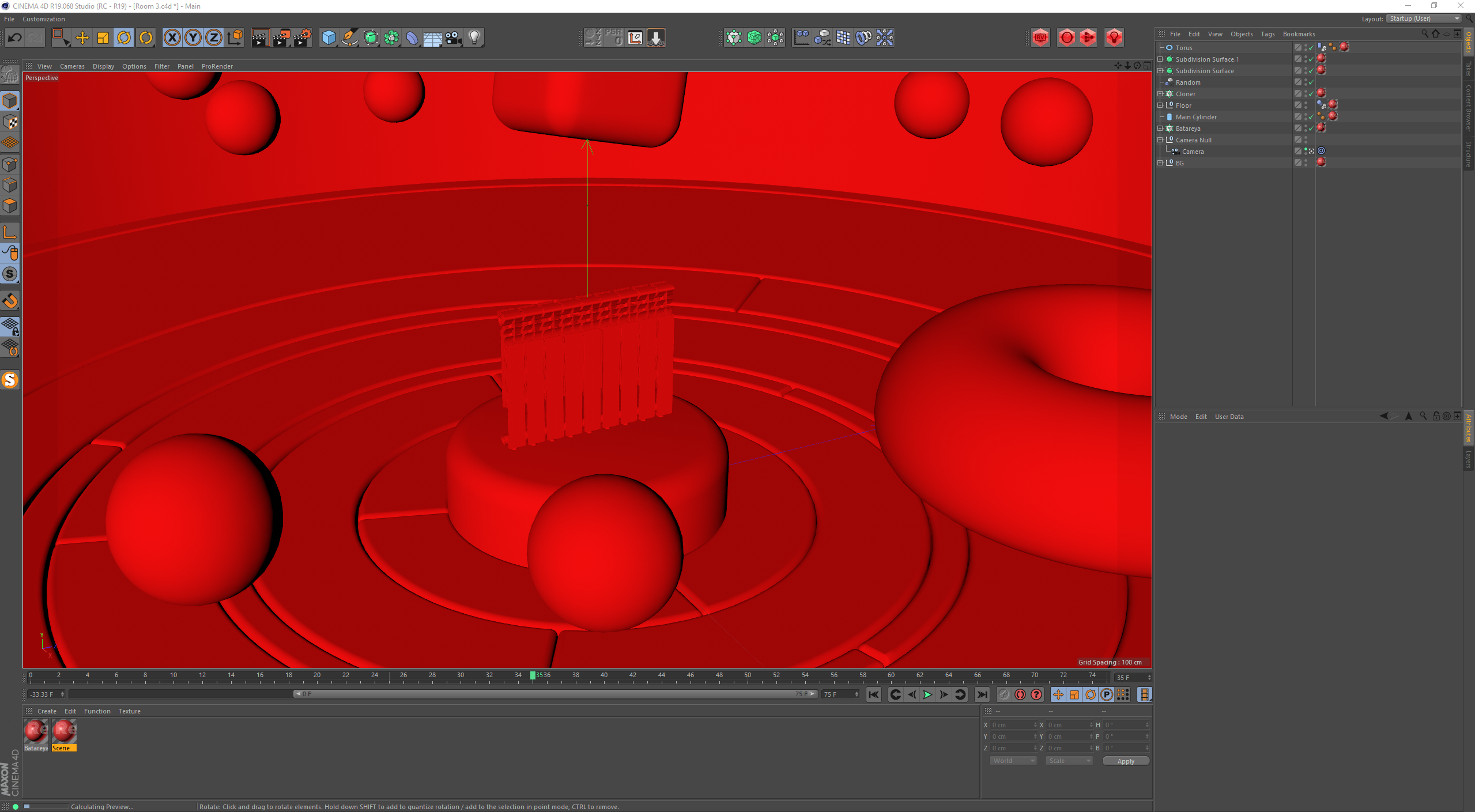Enable the Texture mode checkered cube
Screen dimensions: 1475x812
click(x=10, y=122)
